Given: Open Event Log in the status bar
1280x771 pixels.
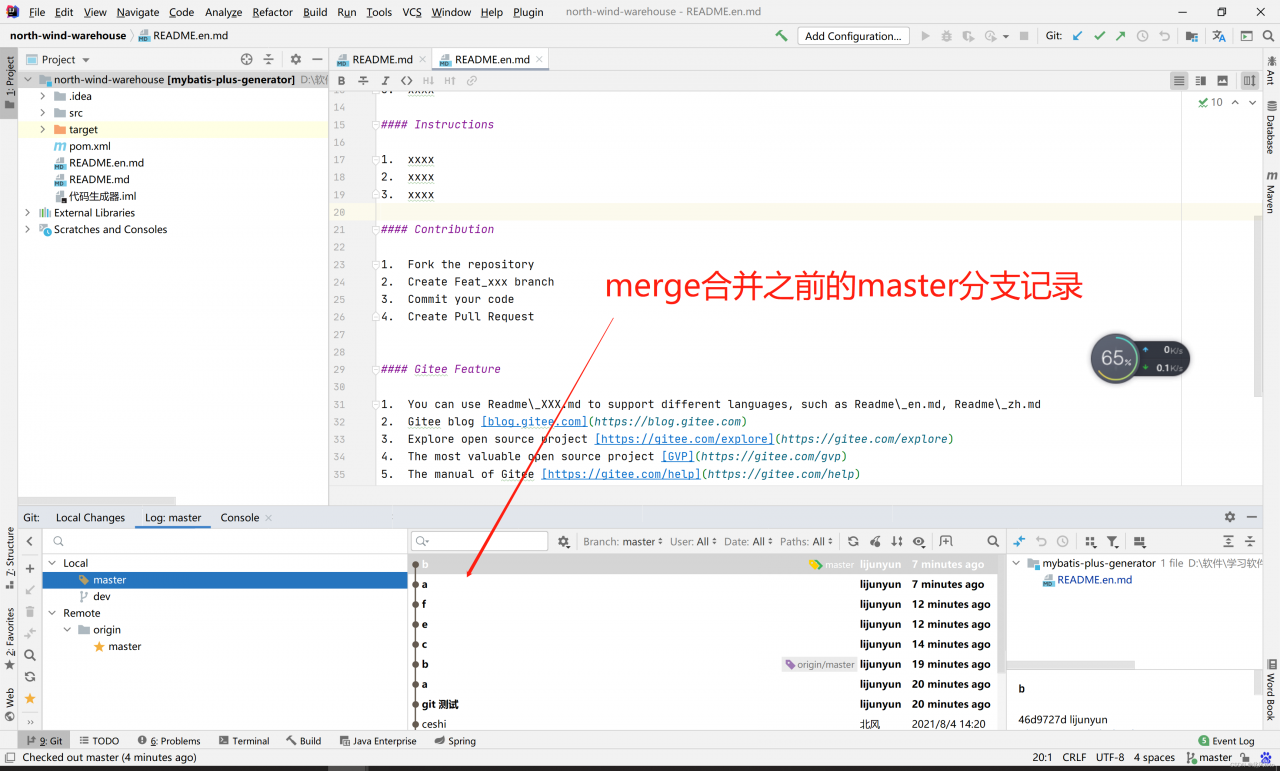Looking at the screenshot, I should (x=1226, y=741).
